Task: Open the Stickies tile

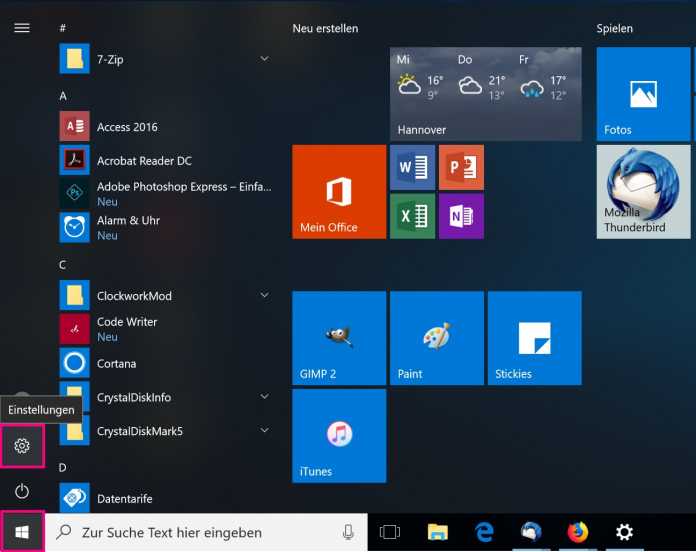Action: point(535,338)
